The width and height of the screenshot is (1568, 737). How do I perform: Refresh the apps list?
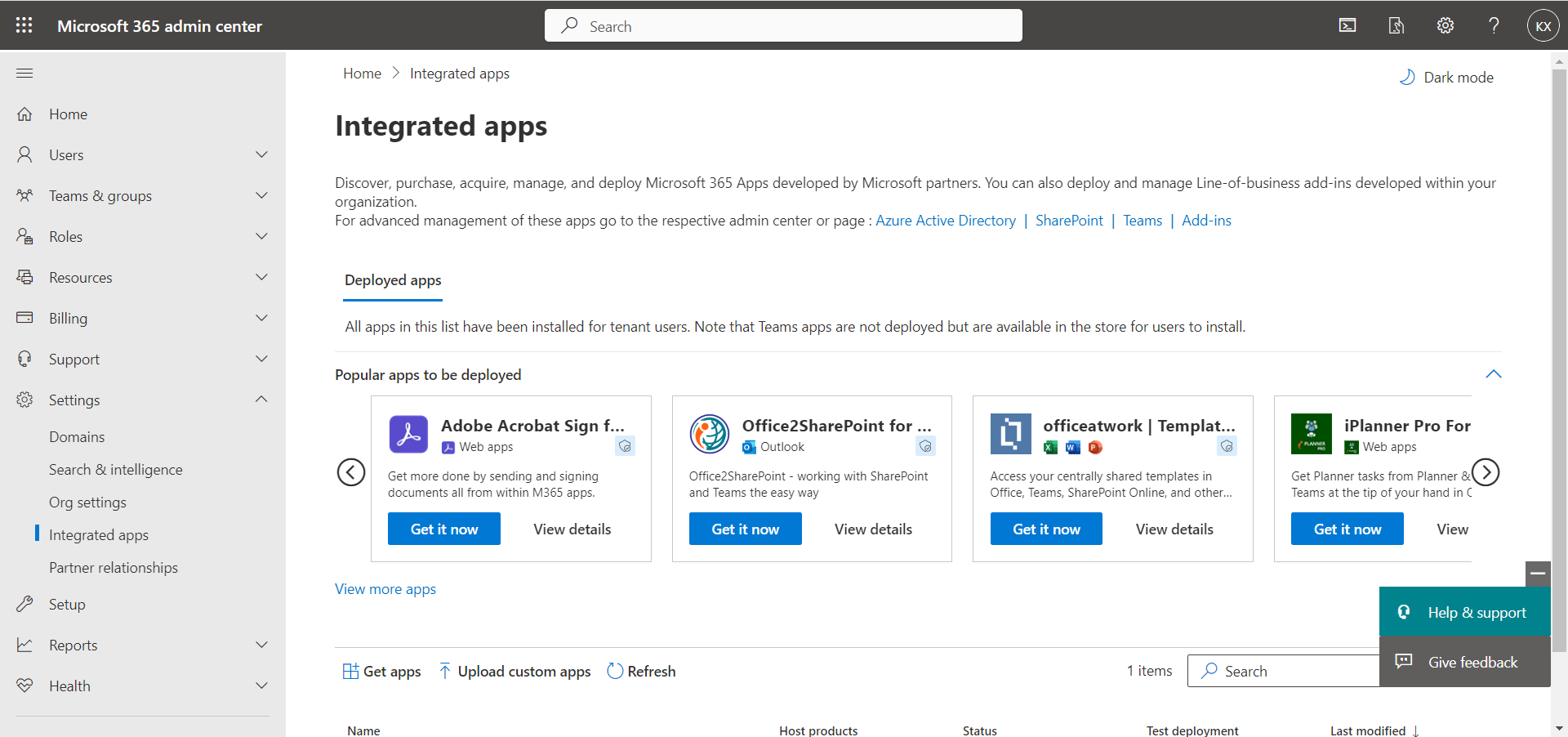642,672
